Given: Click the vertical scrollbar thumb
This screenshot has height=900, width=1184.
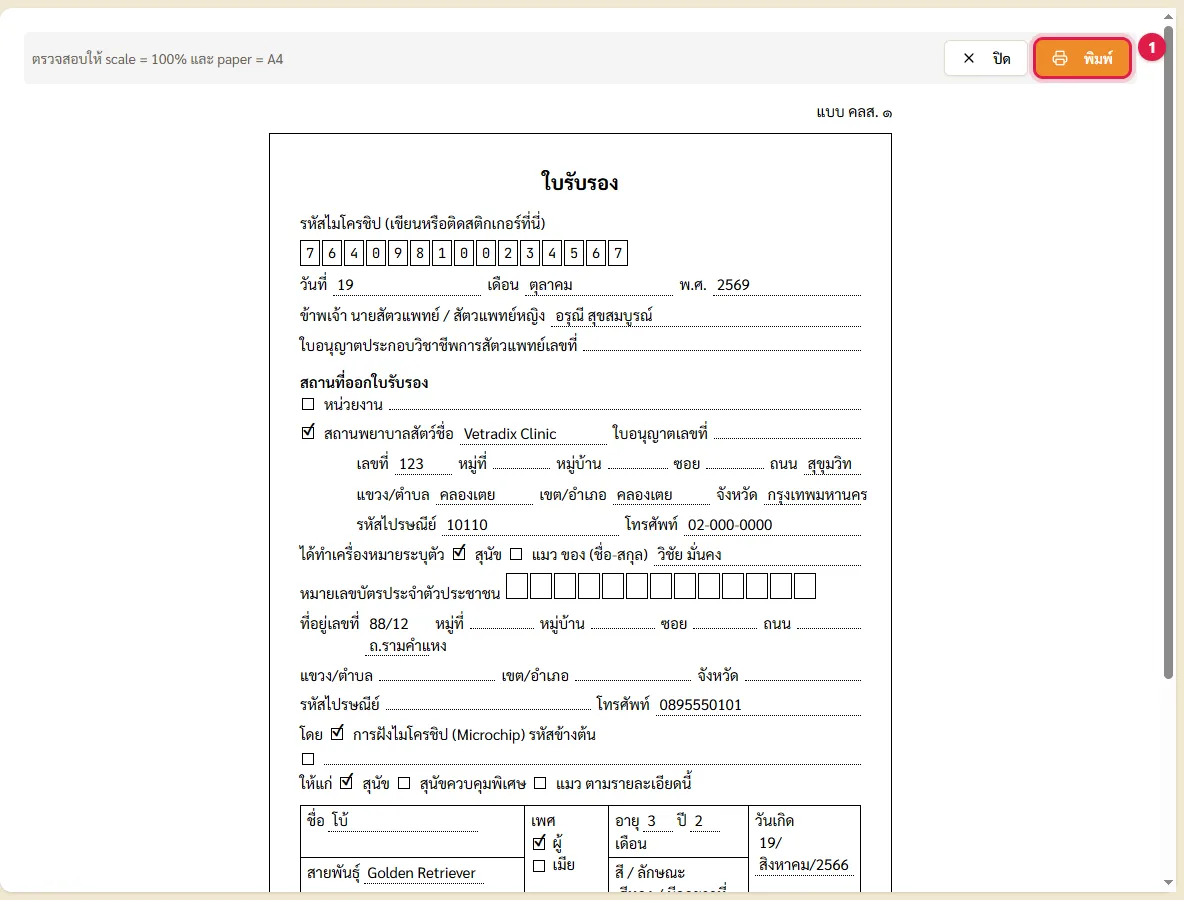Looking at the screenshot, I should tap(1168, 352).
